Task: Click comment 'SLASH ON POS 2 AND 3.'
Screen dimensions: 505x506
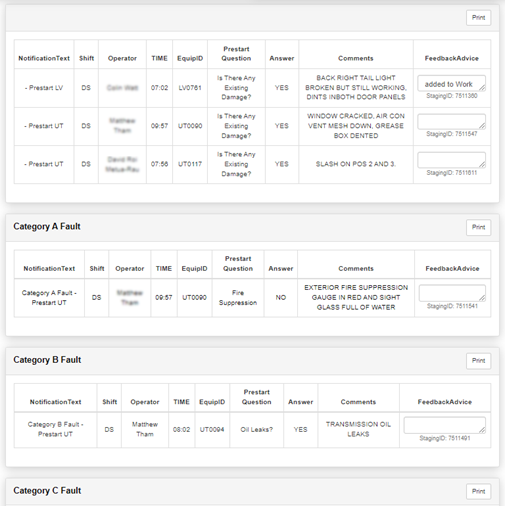Action: [356, 164]
